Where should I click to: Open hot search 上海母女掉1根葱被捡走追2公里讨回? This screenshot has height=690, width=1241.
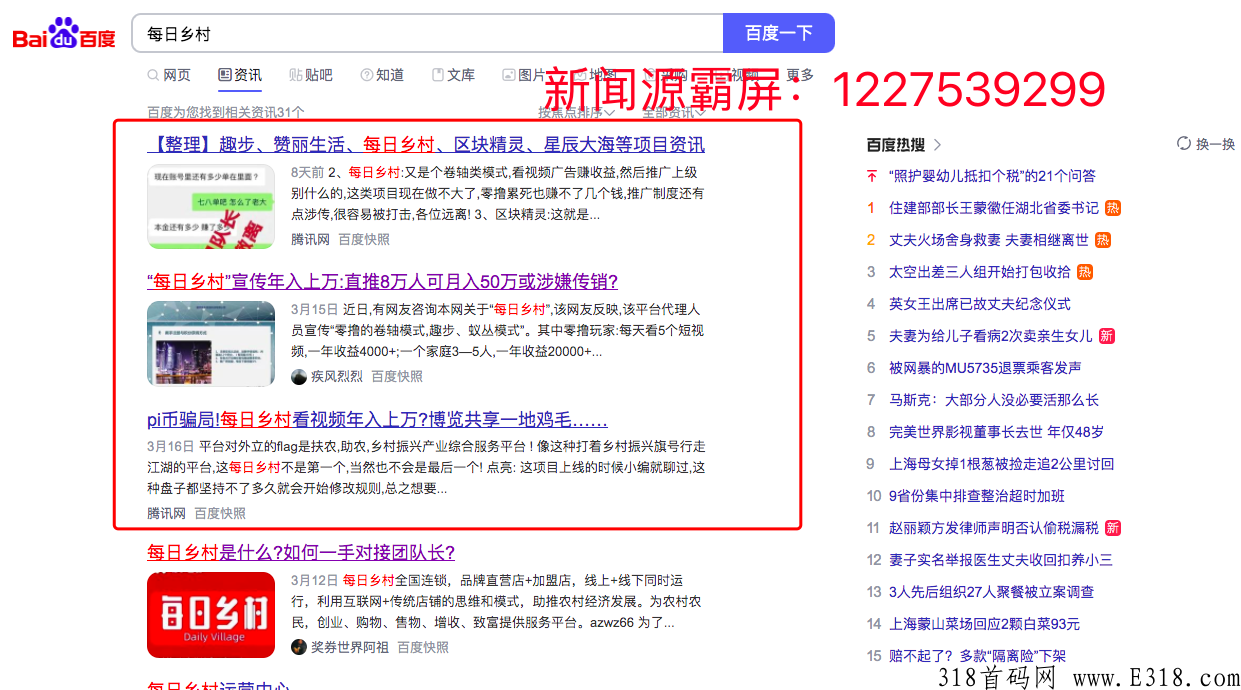(1002, 464)
